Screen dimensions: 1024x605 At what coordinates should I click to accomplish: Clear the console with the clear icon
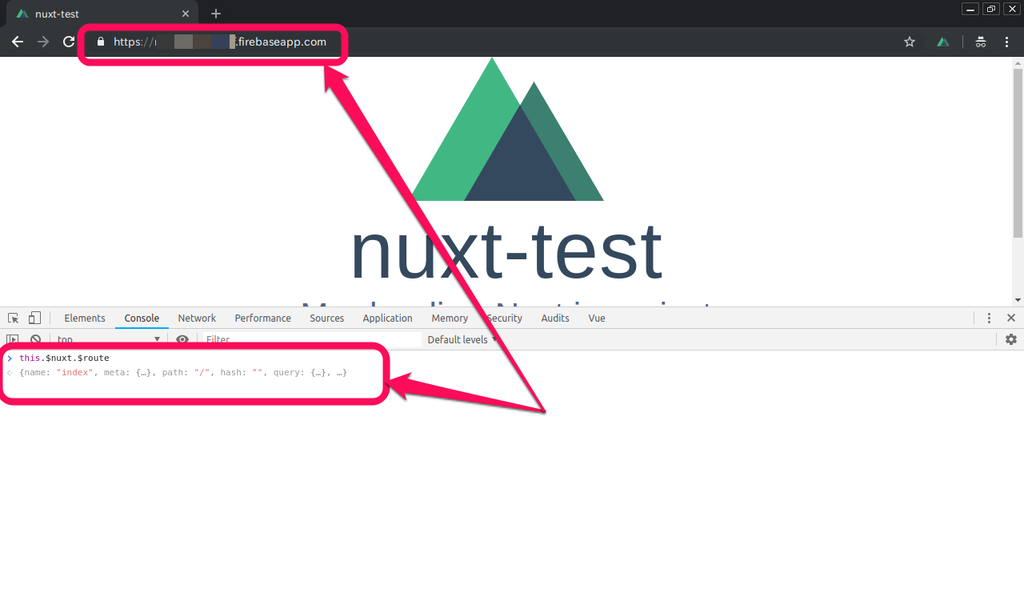(x=36, y=340)
